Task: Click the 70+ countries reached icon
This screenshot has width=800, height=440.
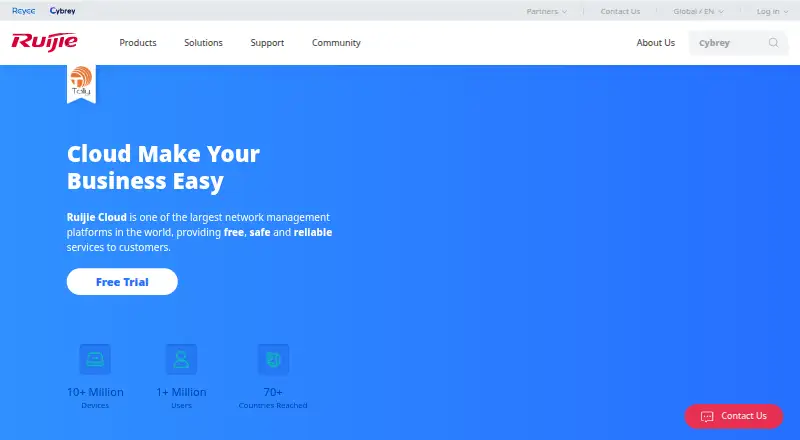Action: coord(273,359)
